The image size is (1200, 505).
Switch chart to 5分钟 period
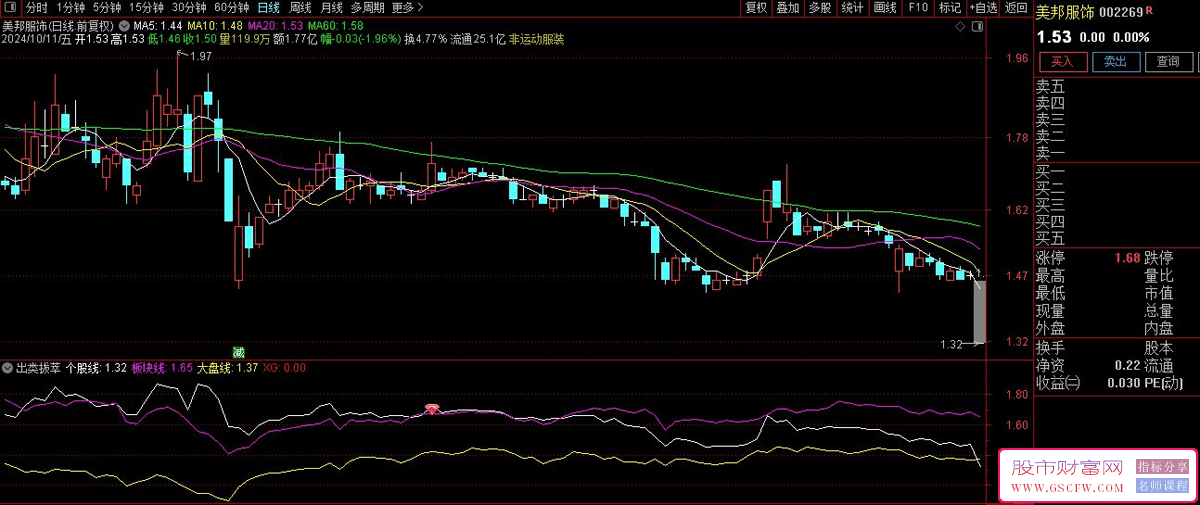pos(107,7)
